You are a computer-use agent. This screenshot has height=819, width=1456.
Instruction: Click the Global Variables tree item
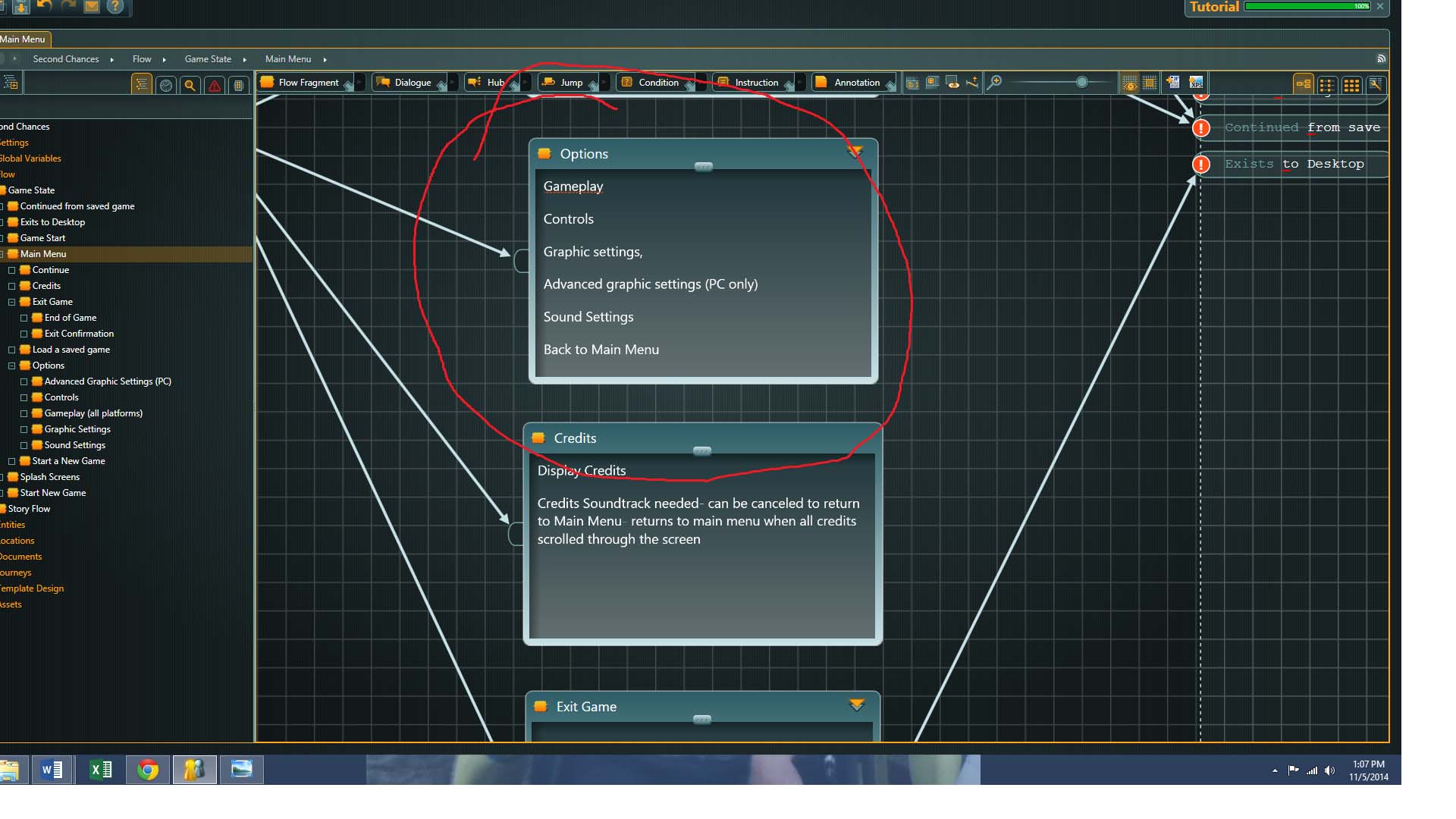click(x=30, y=157)
